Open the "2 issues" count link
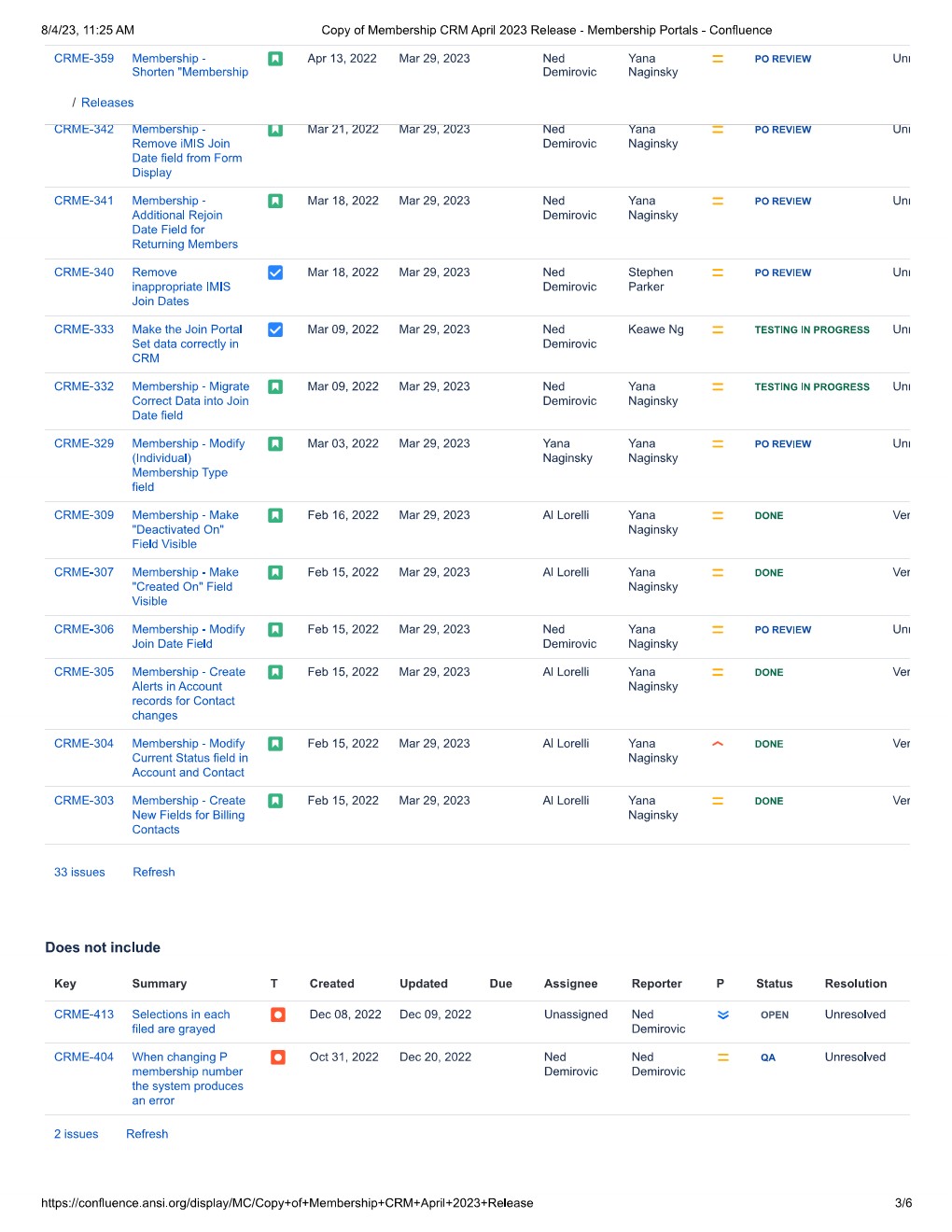Viewport: 952px width, 1232px height. pos(77,1134)
